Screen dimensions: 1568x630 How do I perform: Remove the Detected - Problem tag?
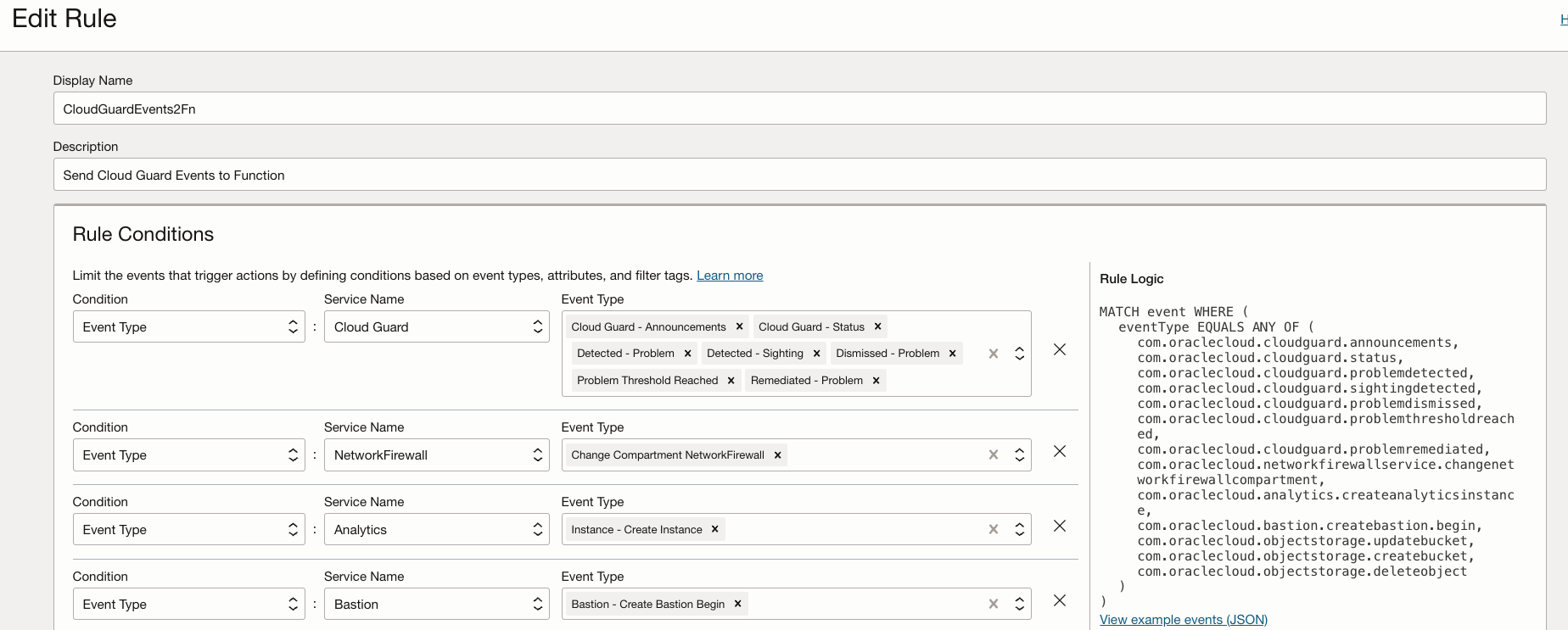(x=687, y=354)
